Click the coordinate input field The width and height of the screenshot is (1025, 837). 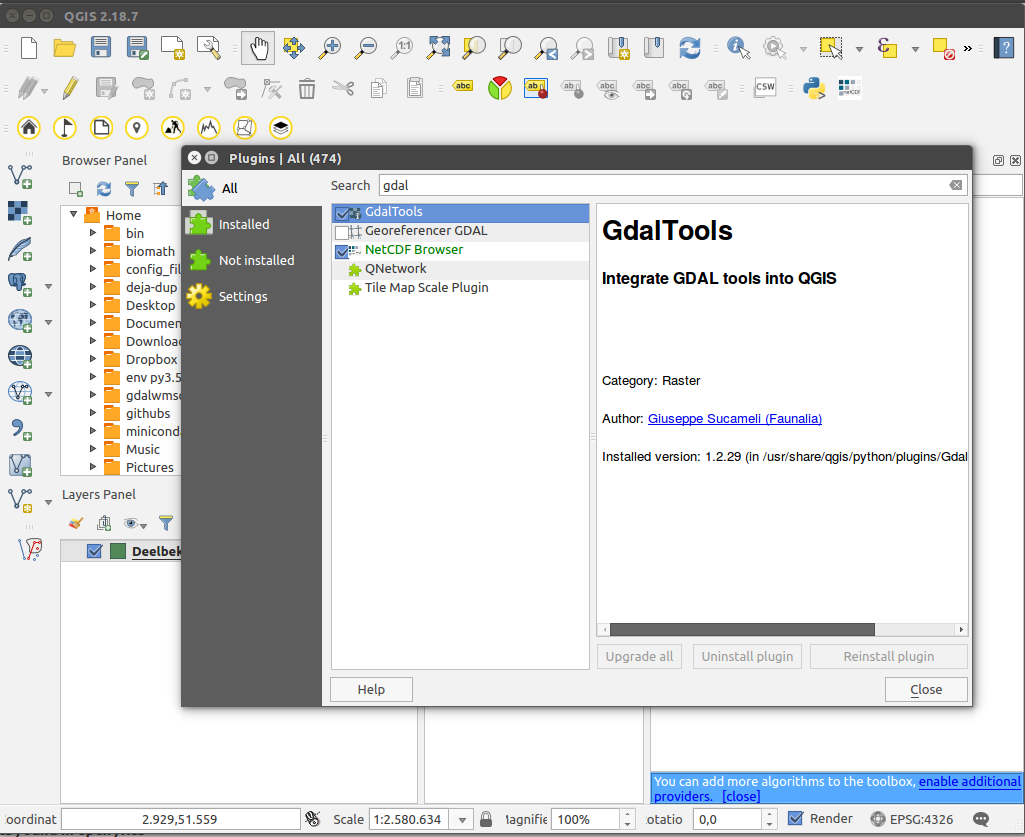click(x=180, y=819)
